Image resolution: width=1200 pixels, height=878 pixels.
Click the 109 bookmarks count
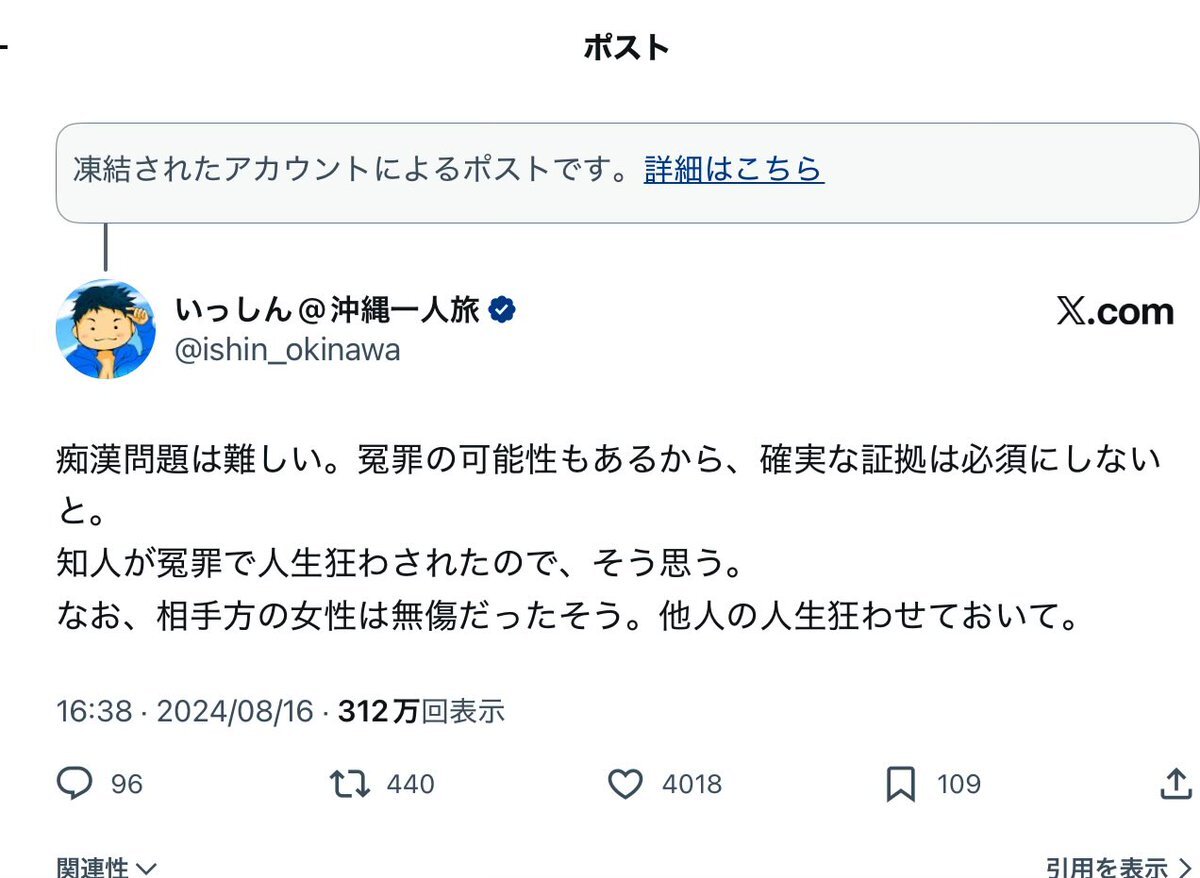tap(958, 785)
